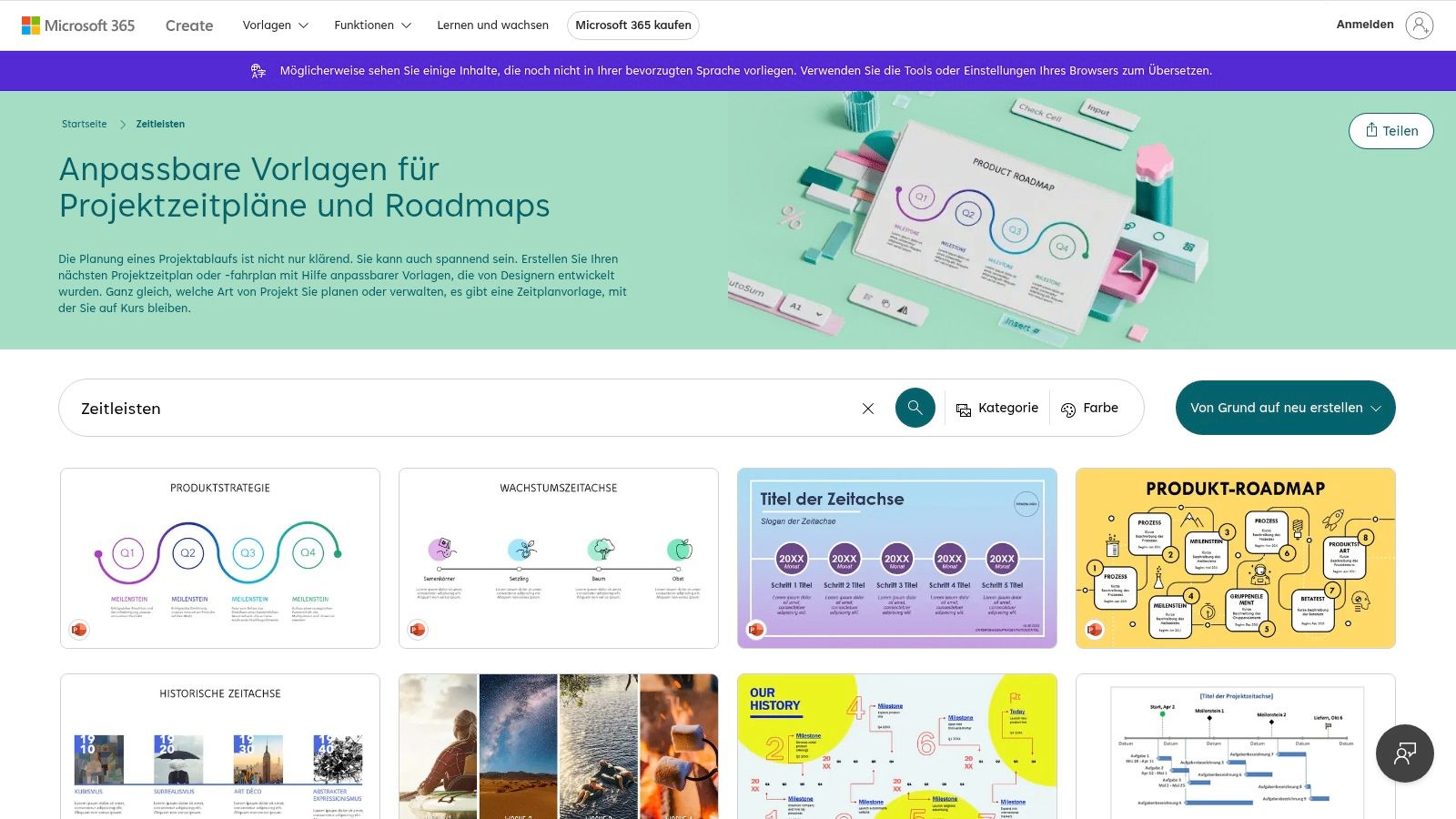Open the Our History template
This screenshot has width=1456, height=819.
(897, 746)
